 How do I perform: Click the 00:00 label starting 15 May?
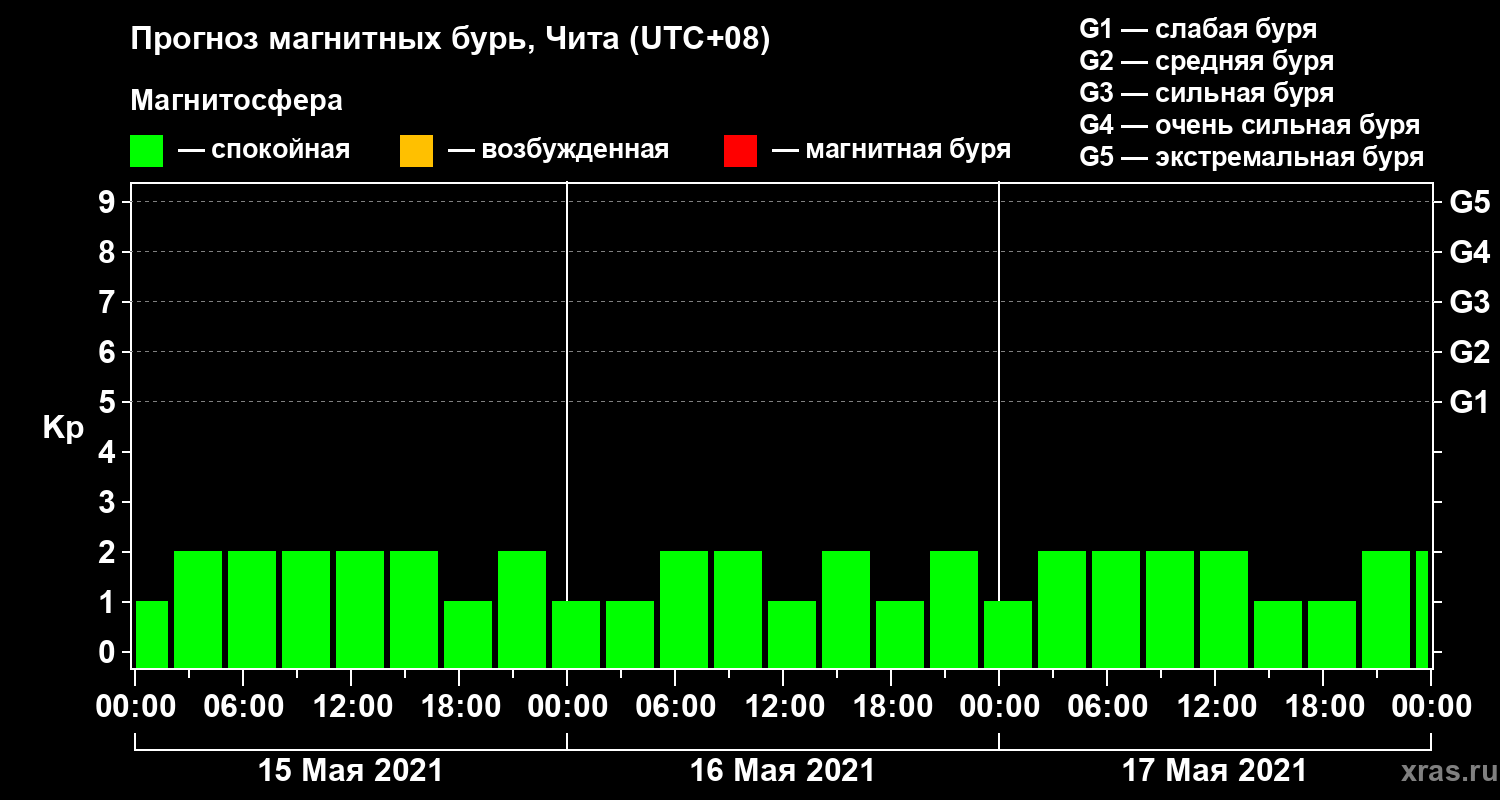pyautogui.click(x=135, y=706)
